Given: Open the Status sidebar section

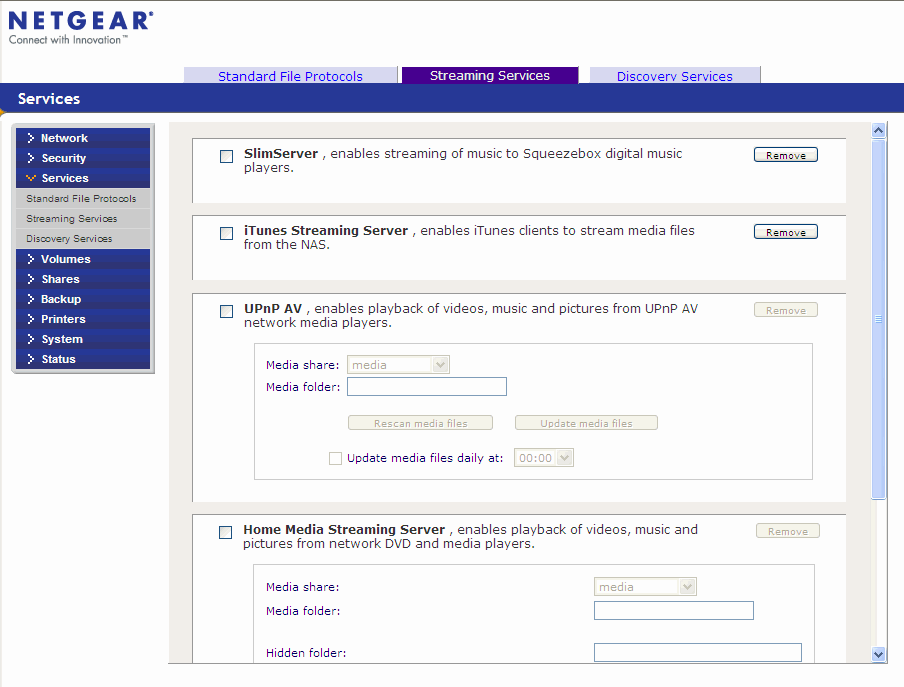Looking at the screenshot, I should pos(83,359).
